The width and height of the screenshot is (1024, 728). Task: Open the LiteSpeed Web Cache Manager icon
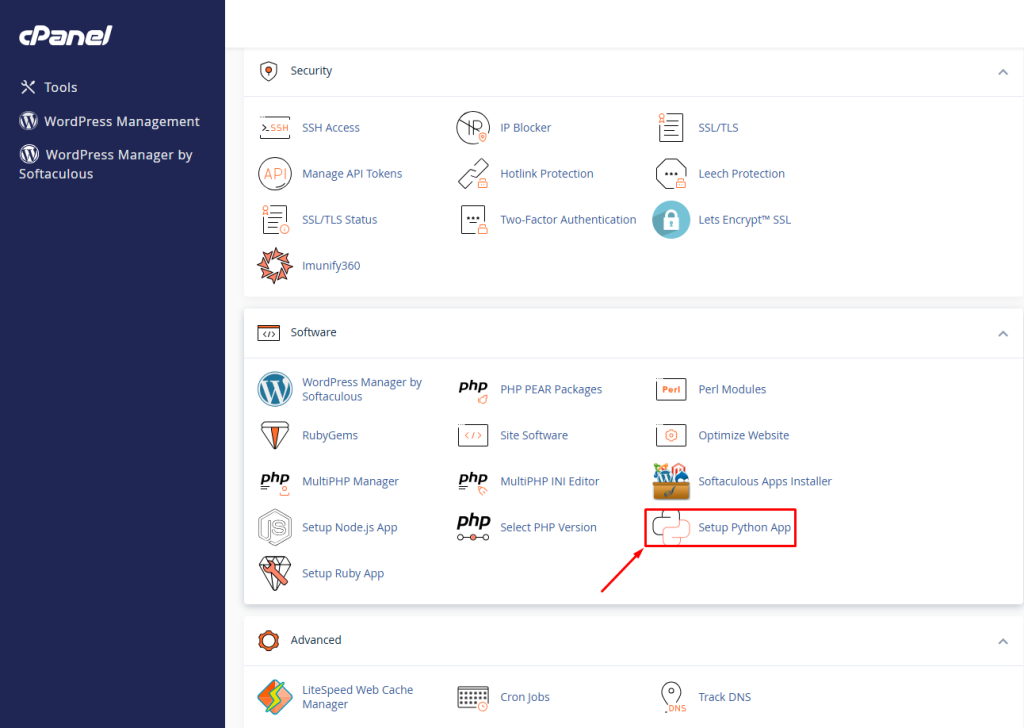[274, 697]
